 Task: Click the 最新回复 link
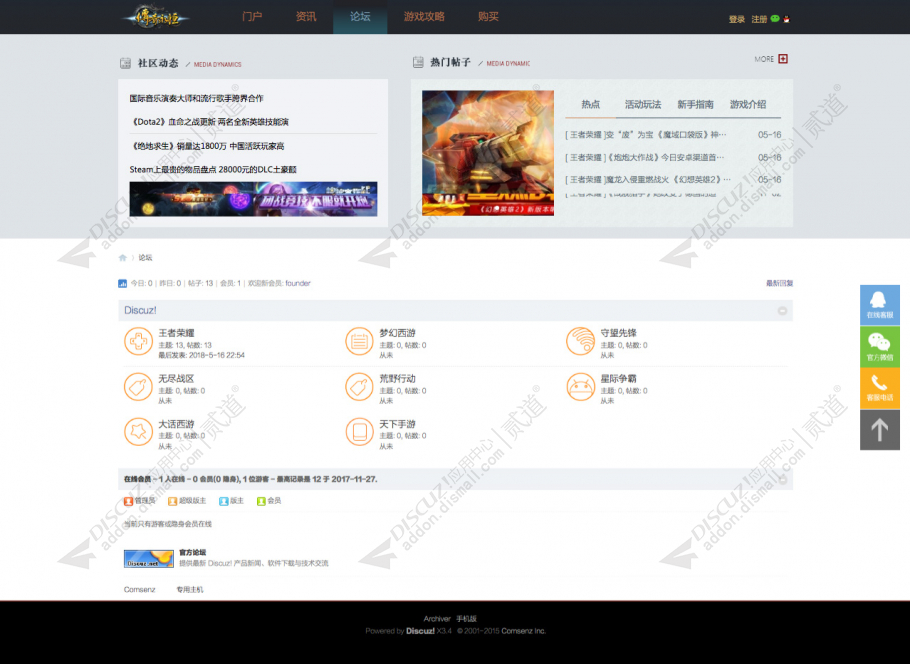click(x=779, y=283)
